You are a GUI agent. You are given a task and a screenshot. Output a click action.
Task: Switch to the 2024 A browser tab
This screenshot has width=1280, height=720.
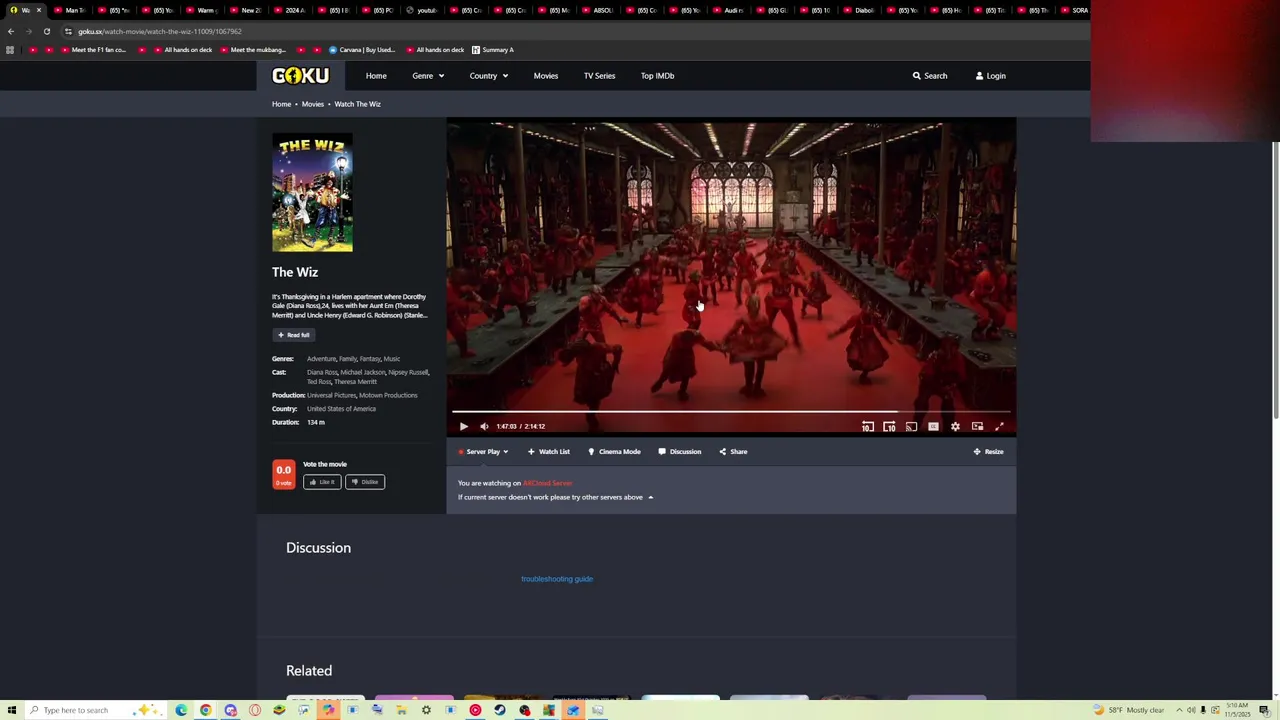(x=291, y=10)
